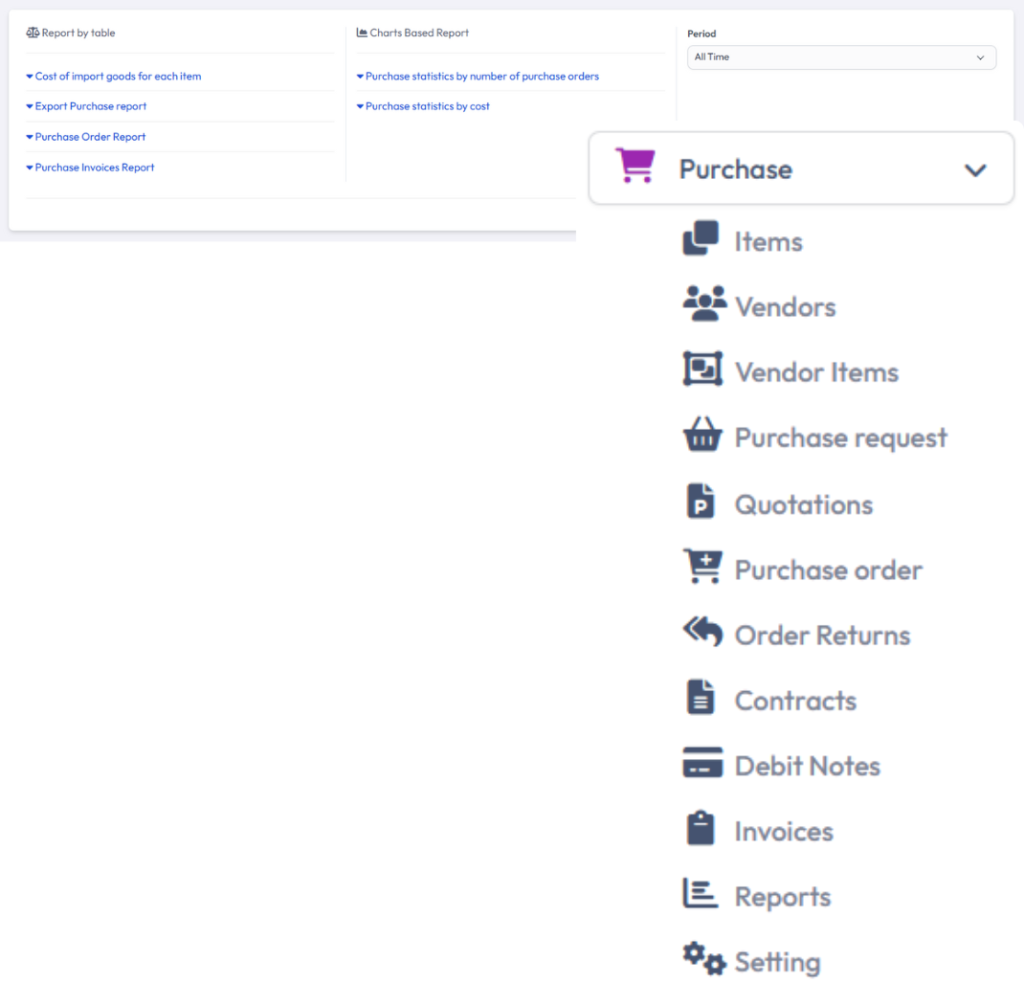Viewport: 1024px width, 1005px height.
Task: Open Purchase statistics by number of purchase orders
Action: coord(481,76)
